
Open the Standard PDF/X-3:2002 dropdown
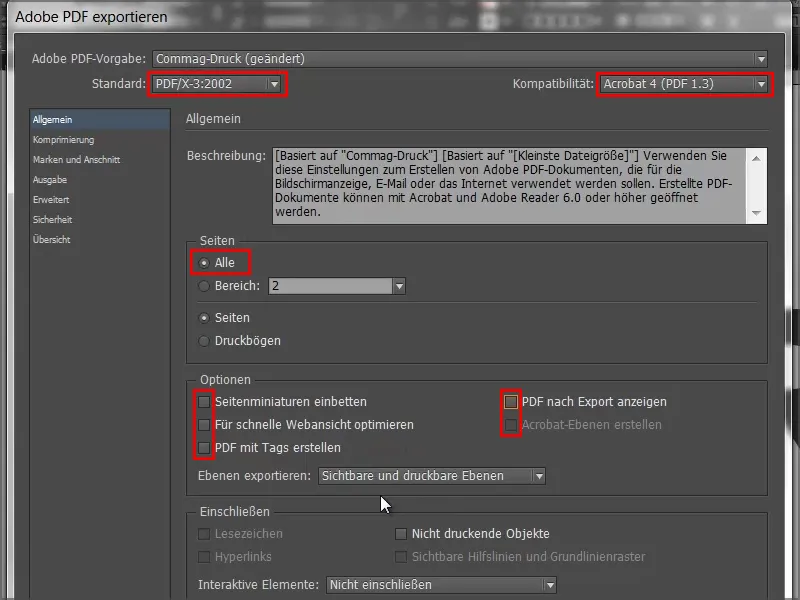tap(217, 84)
